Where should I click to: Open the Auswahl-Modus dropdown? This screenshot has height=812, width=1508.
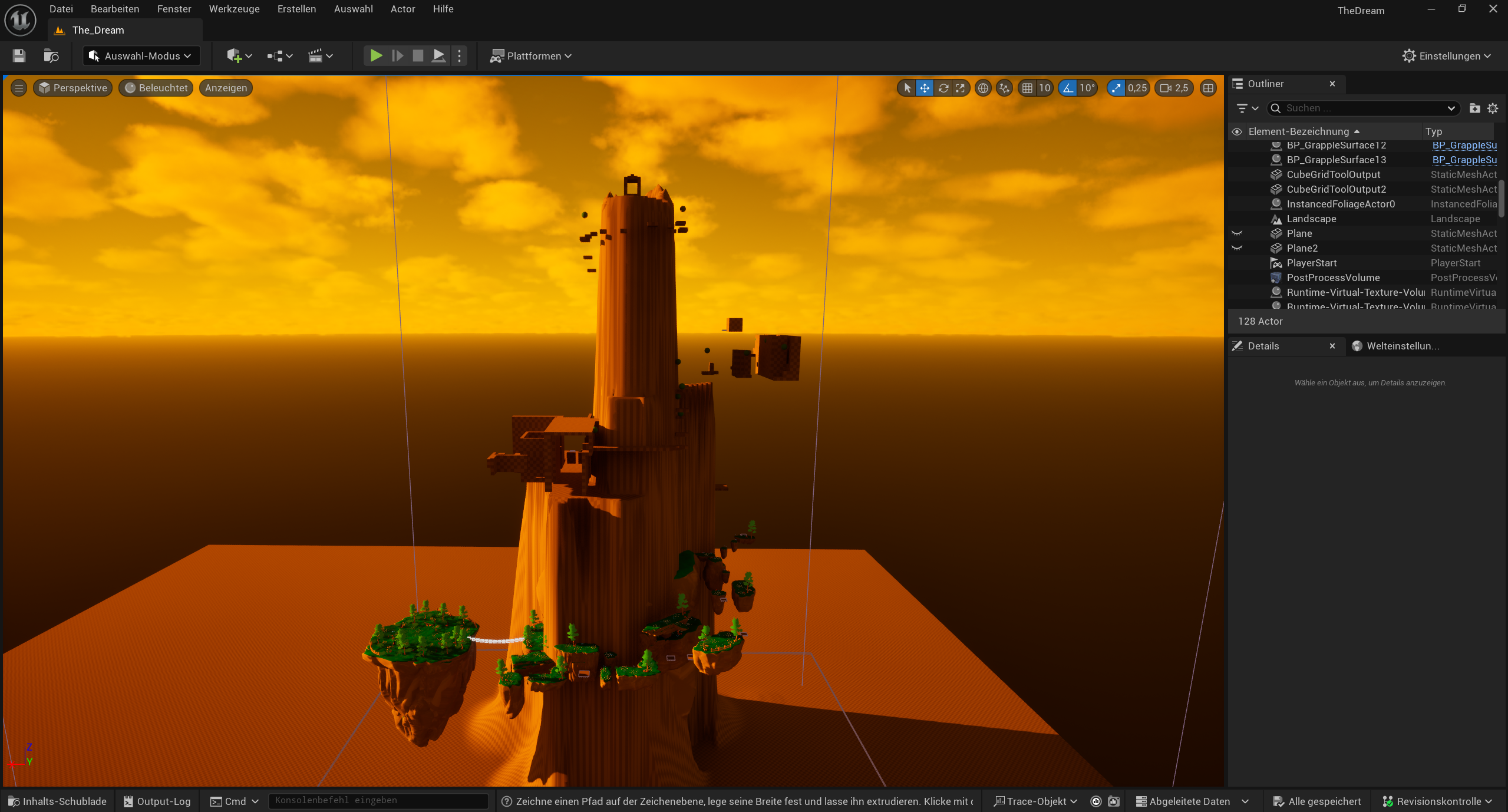(141, 56)
